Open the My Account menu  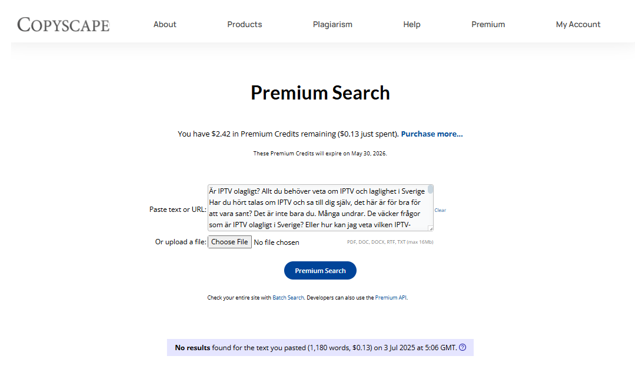tap(578, 24)
